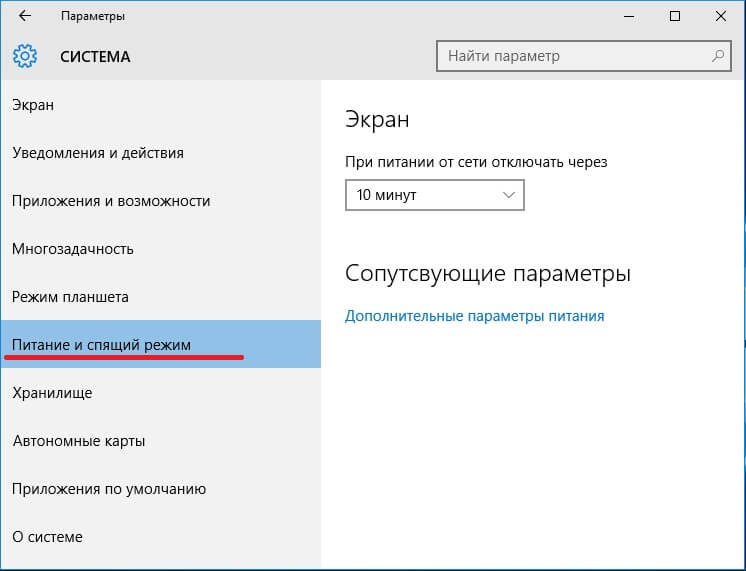
Task: Close the Параметры window
Action: [720, 16]
